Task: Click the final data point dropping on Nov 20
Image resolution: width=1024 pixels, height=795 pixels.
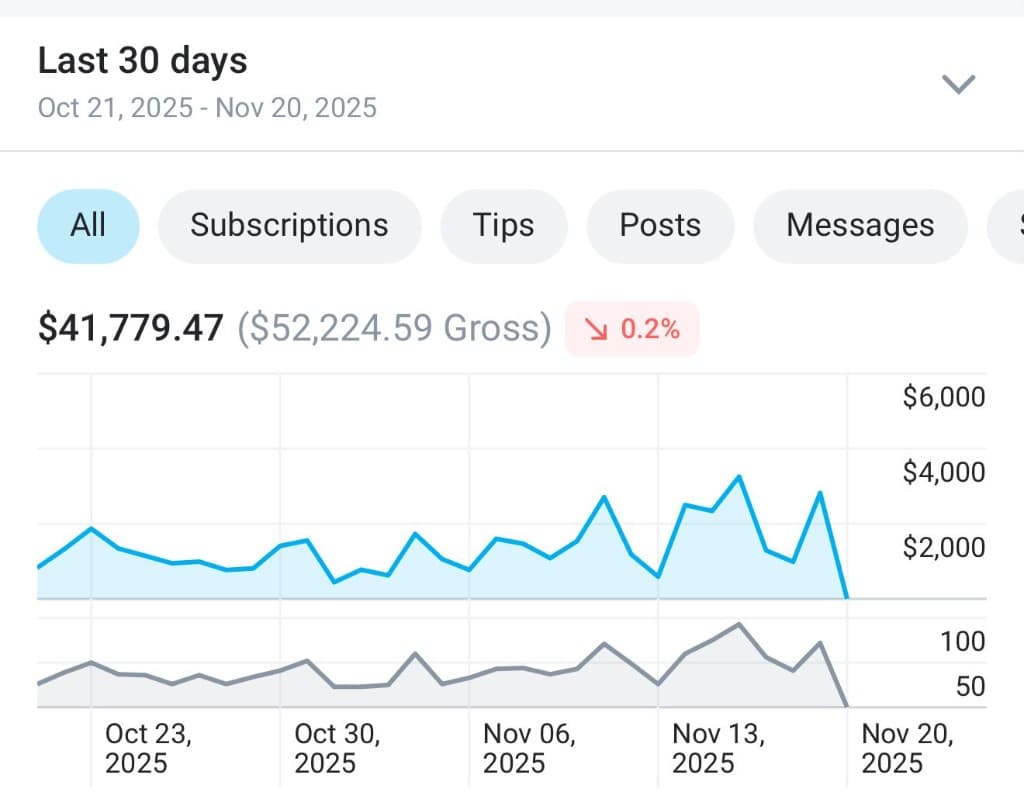Action: point(845,595)
